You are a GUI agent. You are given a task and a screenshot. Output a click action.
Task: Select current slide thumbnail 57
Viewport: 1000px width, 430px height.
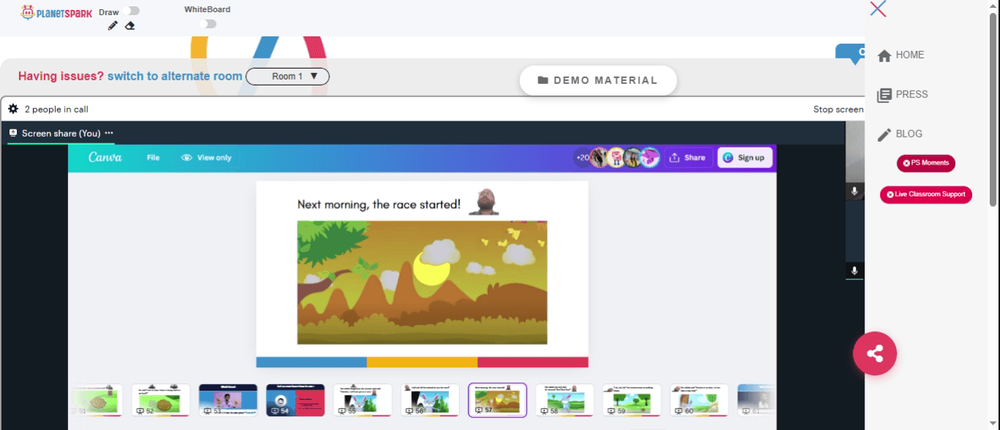497,400
